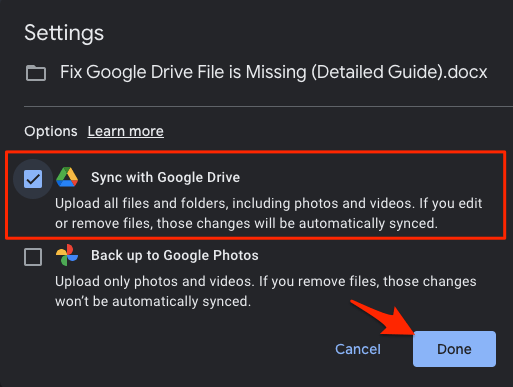Viewport: 513px width, 387px height.
Task: Click 'won't be automatically synced' text
Action: [153, 301]
